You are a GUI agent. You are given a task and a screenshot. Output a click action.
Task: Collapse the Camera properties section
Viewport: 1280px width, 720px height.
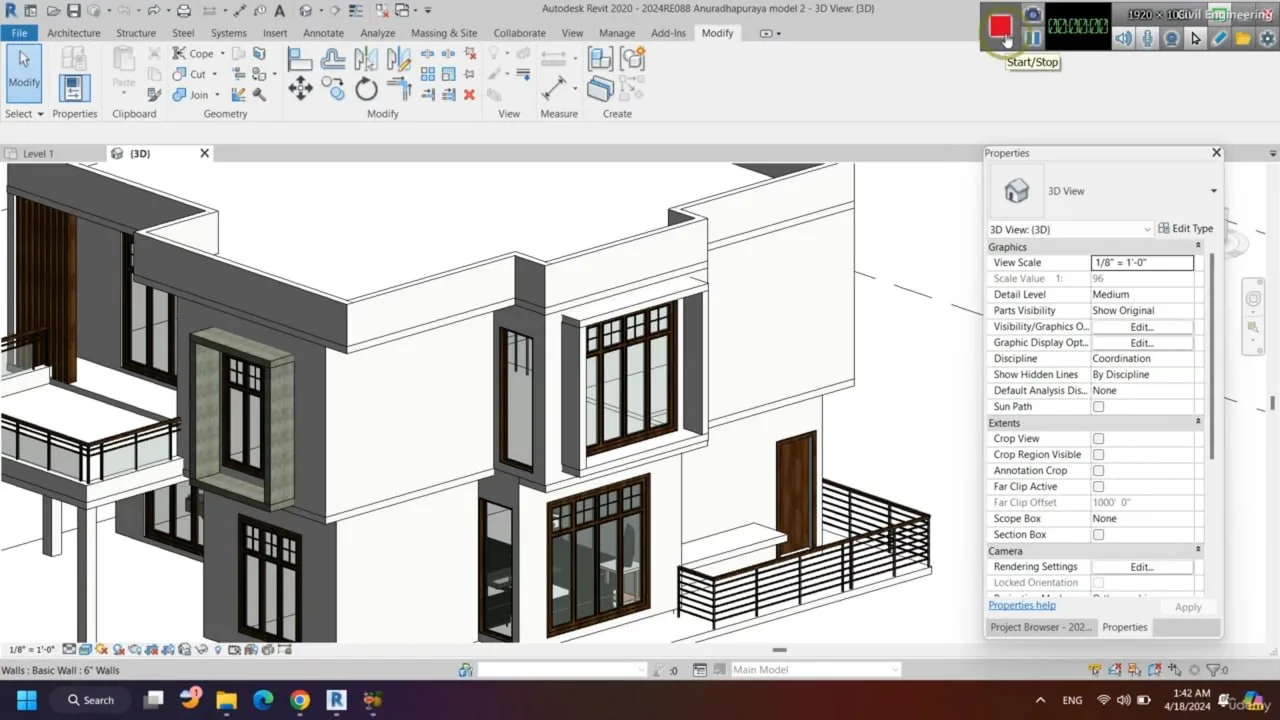1198,551
